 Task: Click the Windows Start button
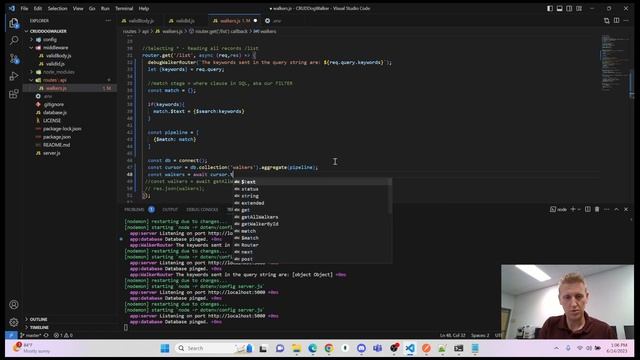[x=165, y=348]
